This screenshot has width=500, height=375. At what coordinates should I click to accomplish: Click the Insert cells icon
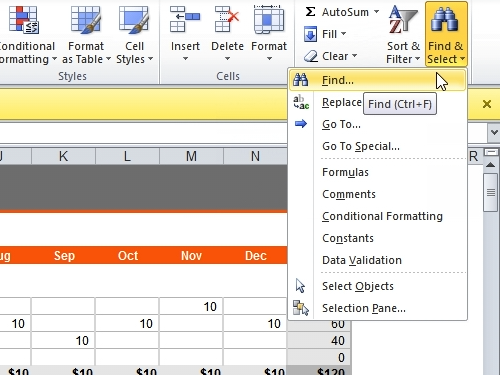[x=185, y=19]
